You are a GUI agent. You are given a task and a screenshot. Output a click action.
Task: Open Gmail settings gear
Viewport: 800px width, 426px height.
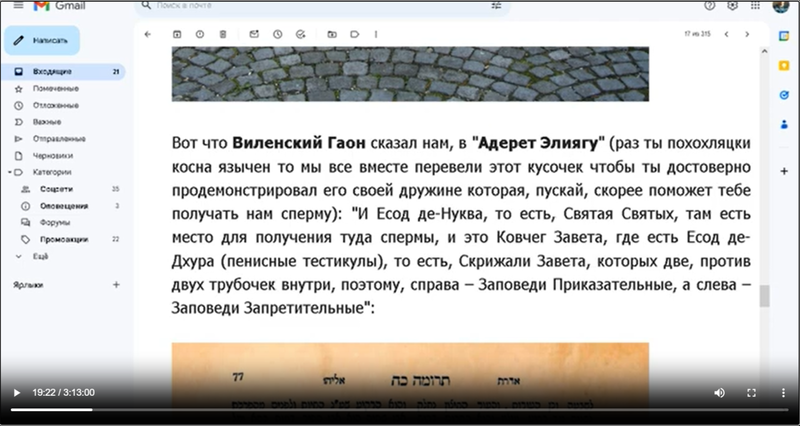pos(733,5)
